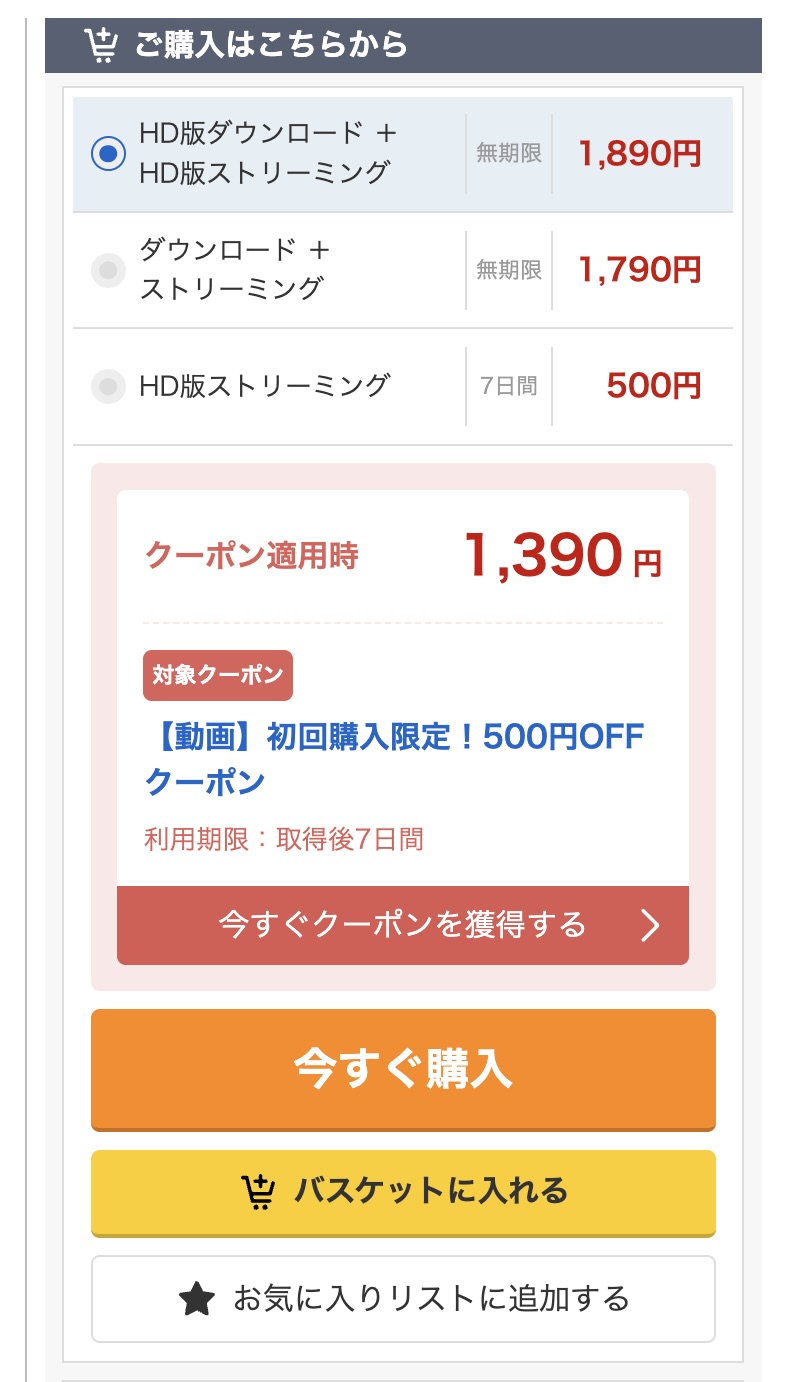Click the 500円 streaming price
This screenshot has height=1382, width=797.
(x=653, y=385)
